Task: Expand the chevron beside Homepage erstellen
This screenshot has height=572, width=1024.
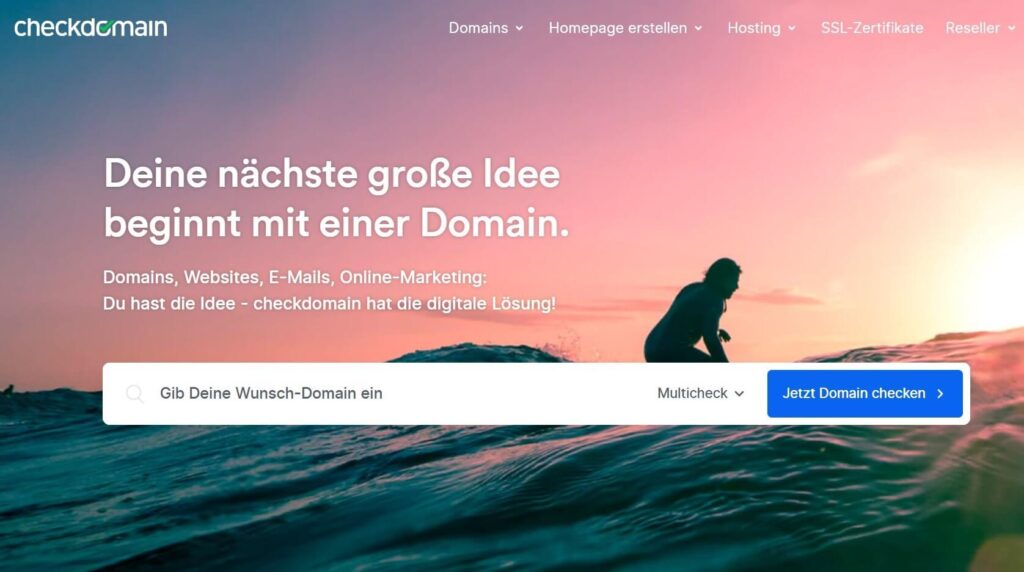Action: tap(698, 29)
